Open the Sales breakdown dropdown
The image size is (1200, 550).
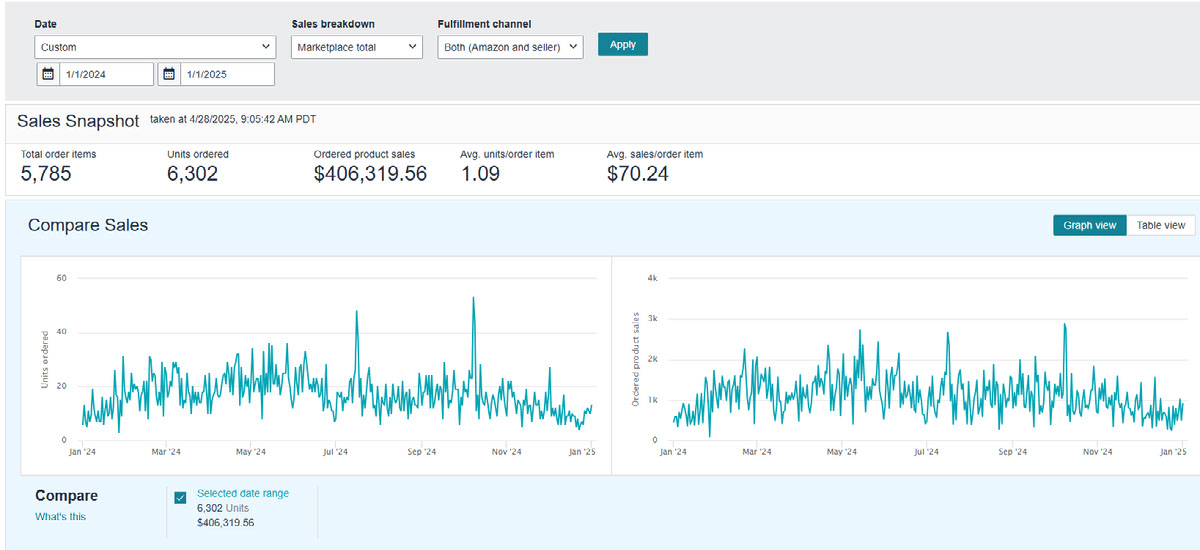coord(357,47)
